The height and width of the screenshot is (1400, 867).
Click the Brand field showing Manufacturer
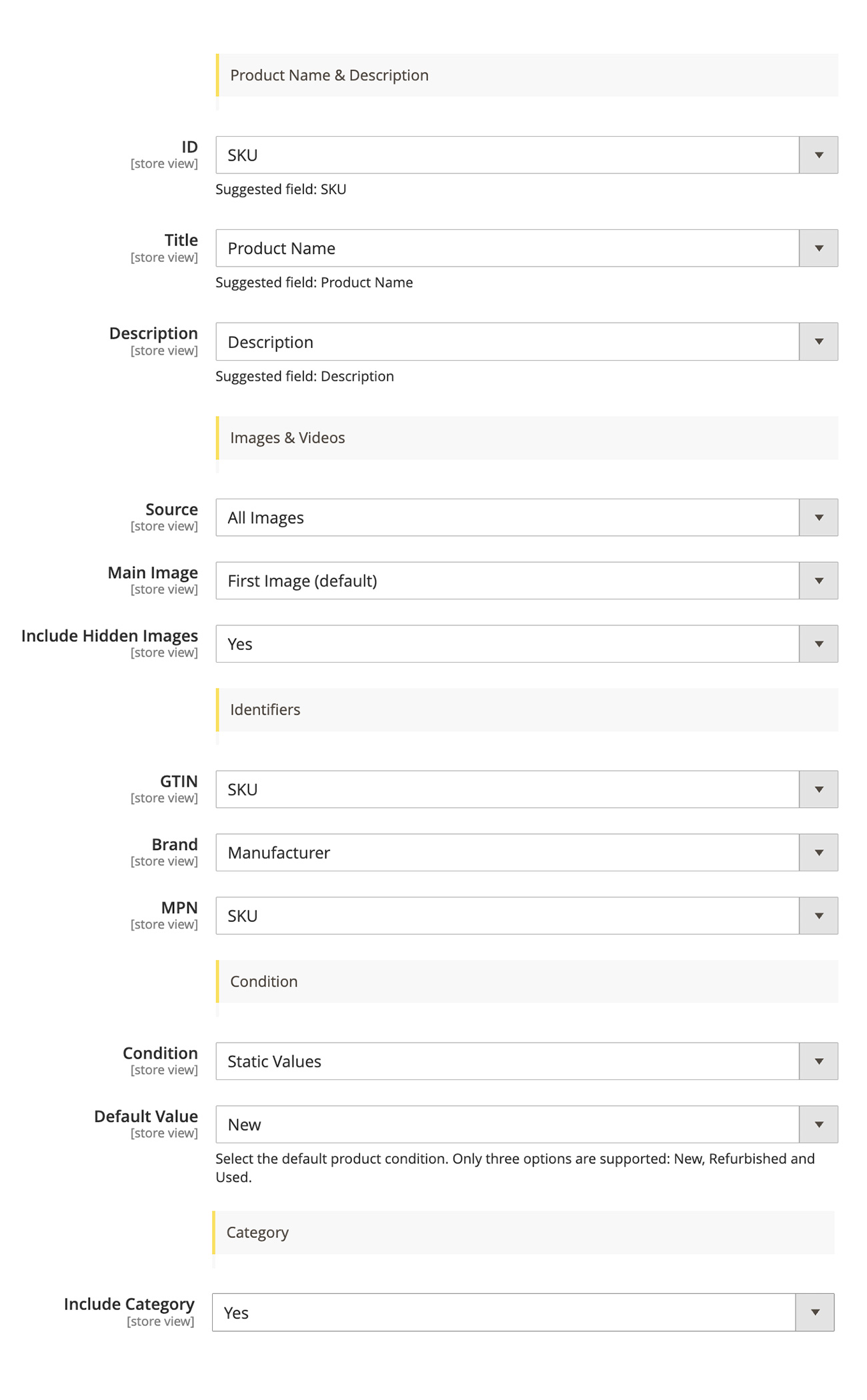pyautogui.click(x=507, y=853)
